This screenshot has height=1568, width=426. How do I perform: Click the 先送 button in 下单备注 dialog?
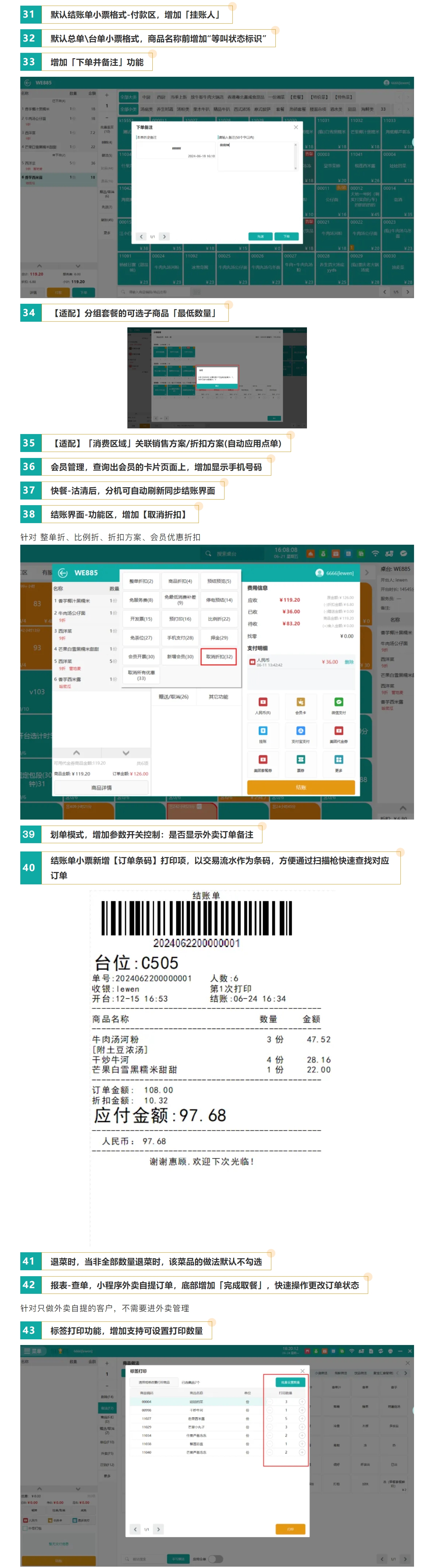(x=260, y=236)
